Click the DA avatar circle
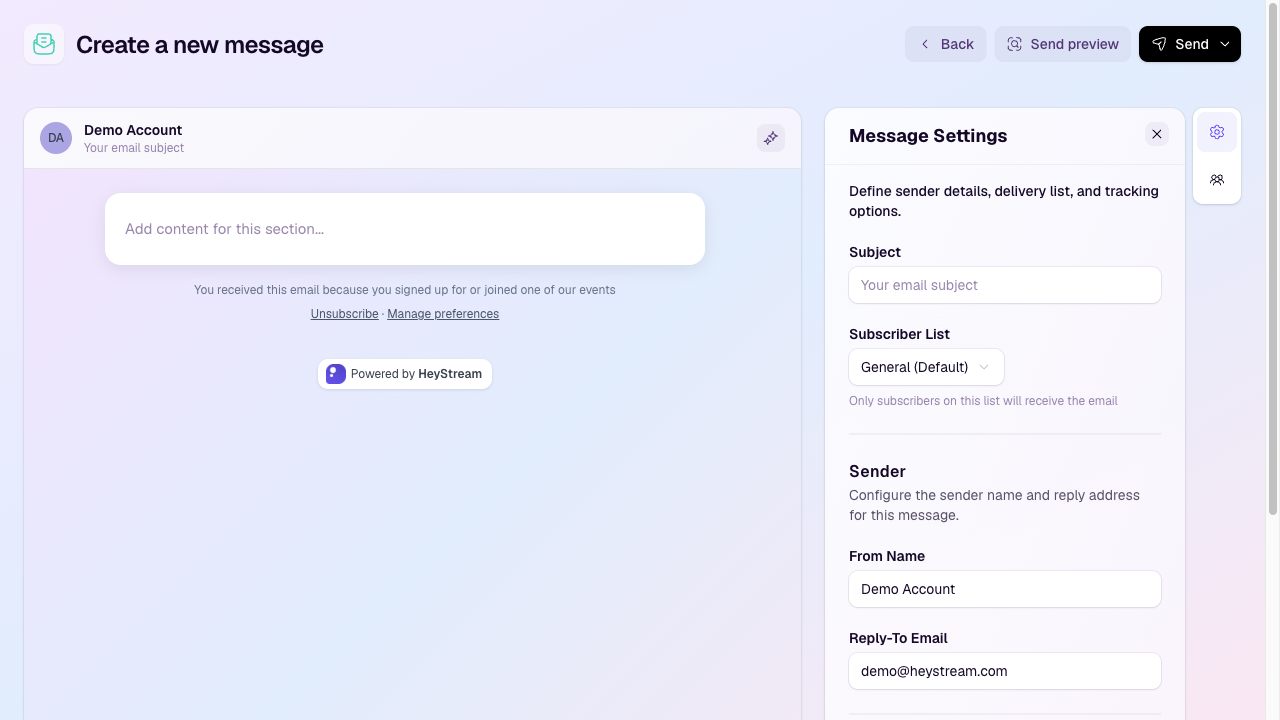1280x720 pixels. [56, 138]
